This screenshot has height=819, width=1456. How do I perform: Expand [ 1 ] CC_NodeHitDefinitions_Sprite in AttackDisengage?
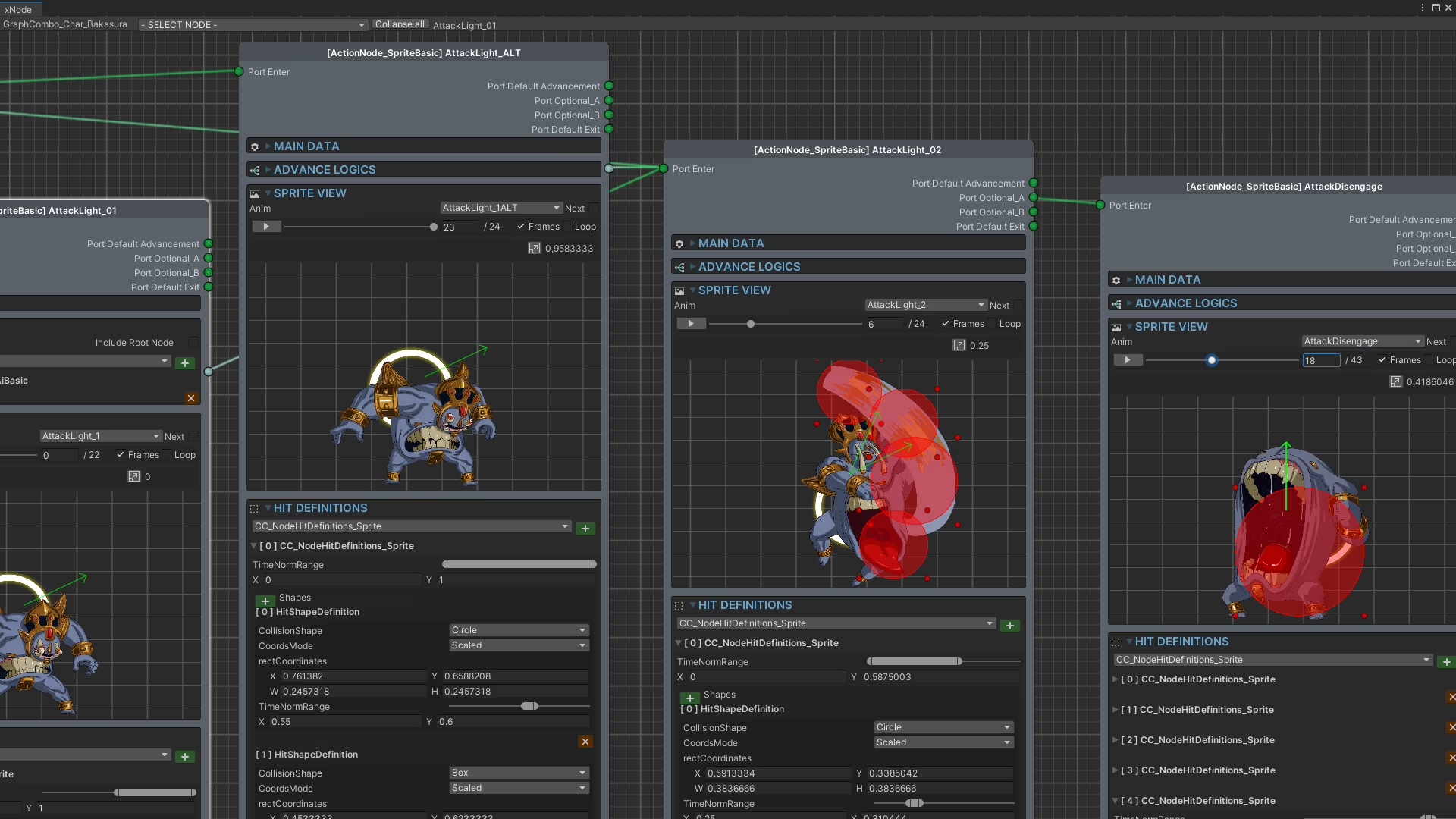pos(1116,710)
